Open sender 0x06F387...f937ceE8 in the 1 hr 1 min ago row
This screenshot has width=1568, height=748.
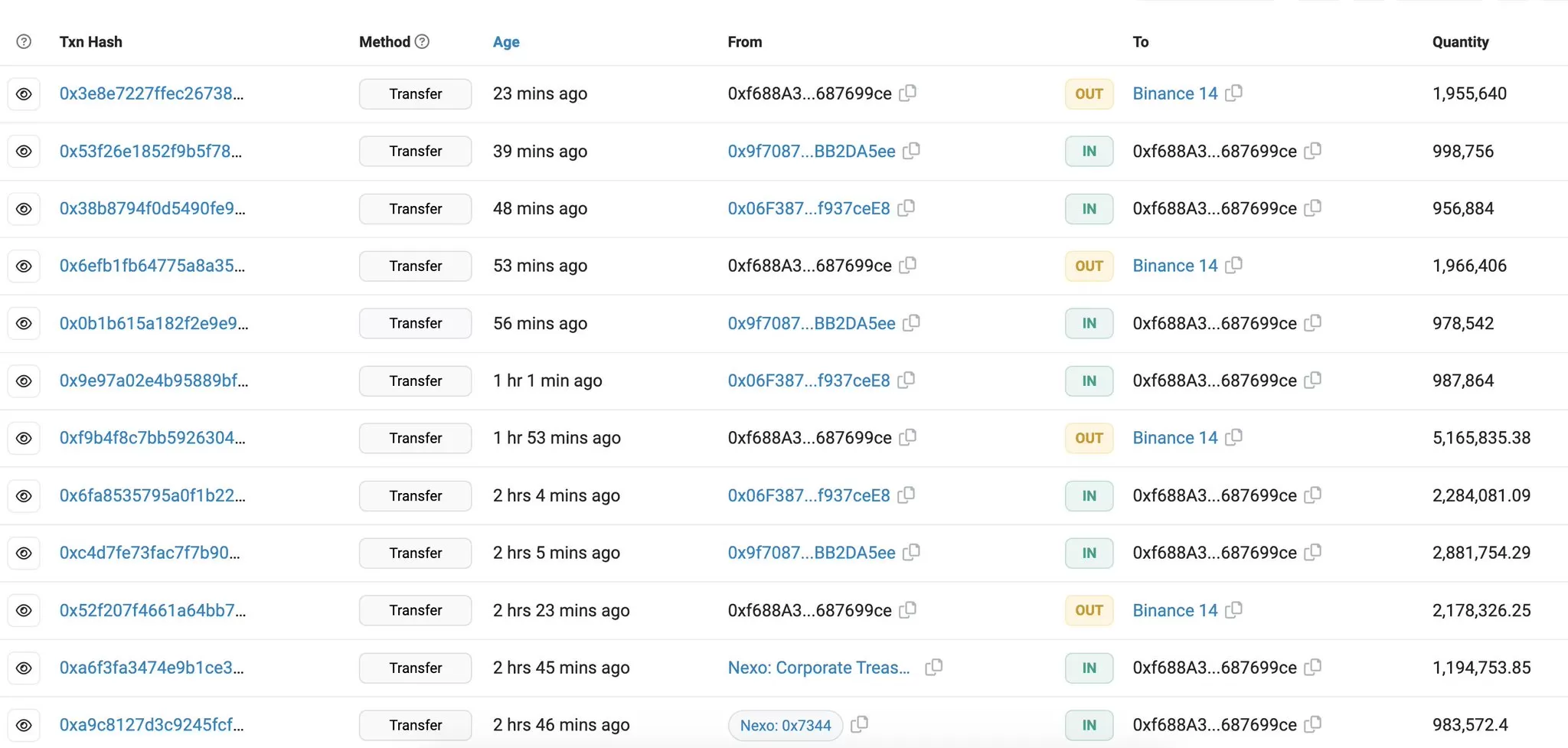(808, 381)
